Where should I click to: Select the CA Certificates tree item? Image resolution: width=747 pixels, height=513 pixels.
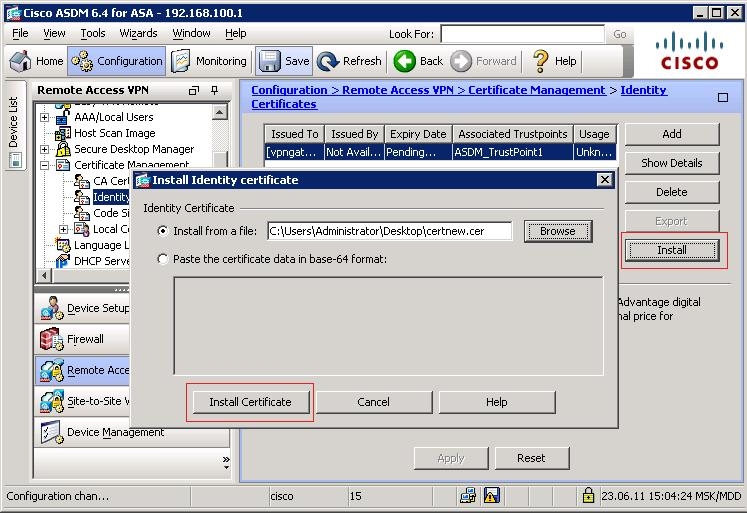pyautogui.click(x=111, y=181)
